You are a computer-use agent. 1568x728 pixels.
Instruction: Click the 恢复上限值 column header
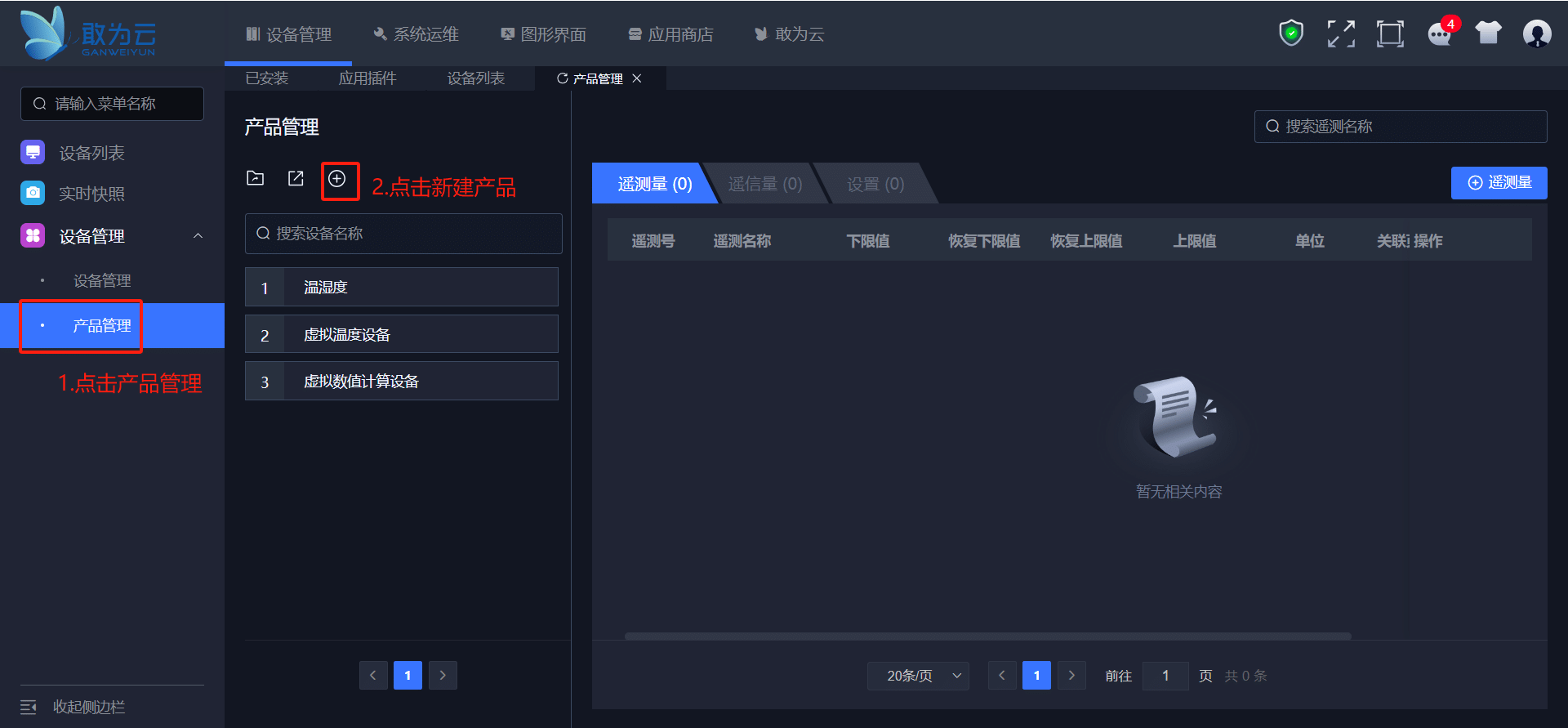[x=1086, y=241]
